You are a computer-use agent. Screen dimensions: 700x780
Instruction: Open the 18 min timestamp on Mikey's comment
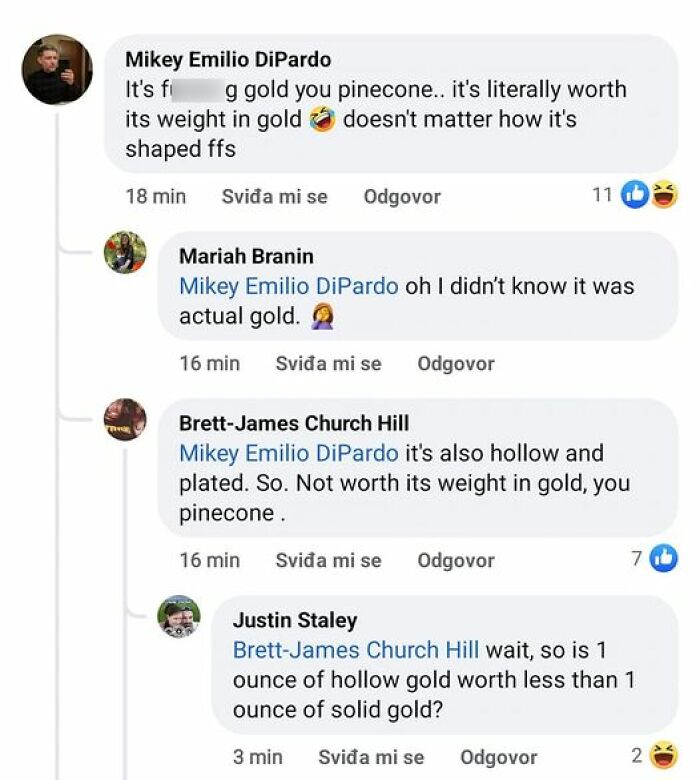(155, 197)
